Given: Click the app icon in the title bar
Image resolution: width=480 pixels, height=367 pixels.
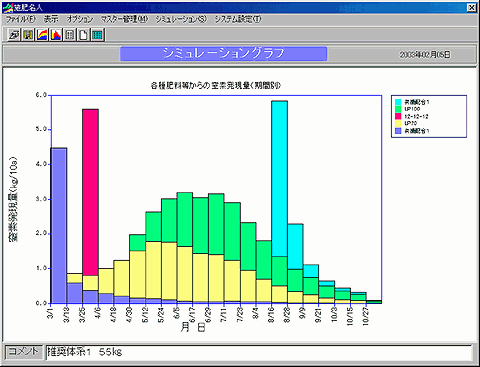Looking at the screenshot, I should (x=8, y=7).
